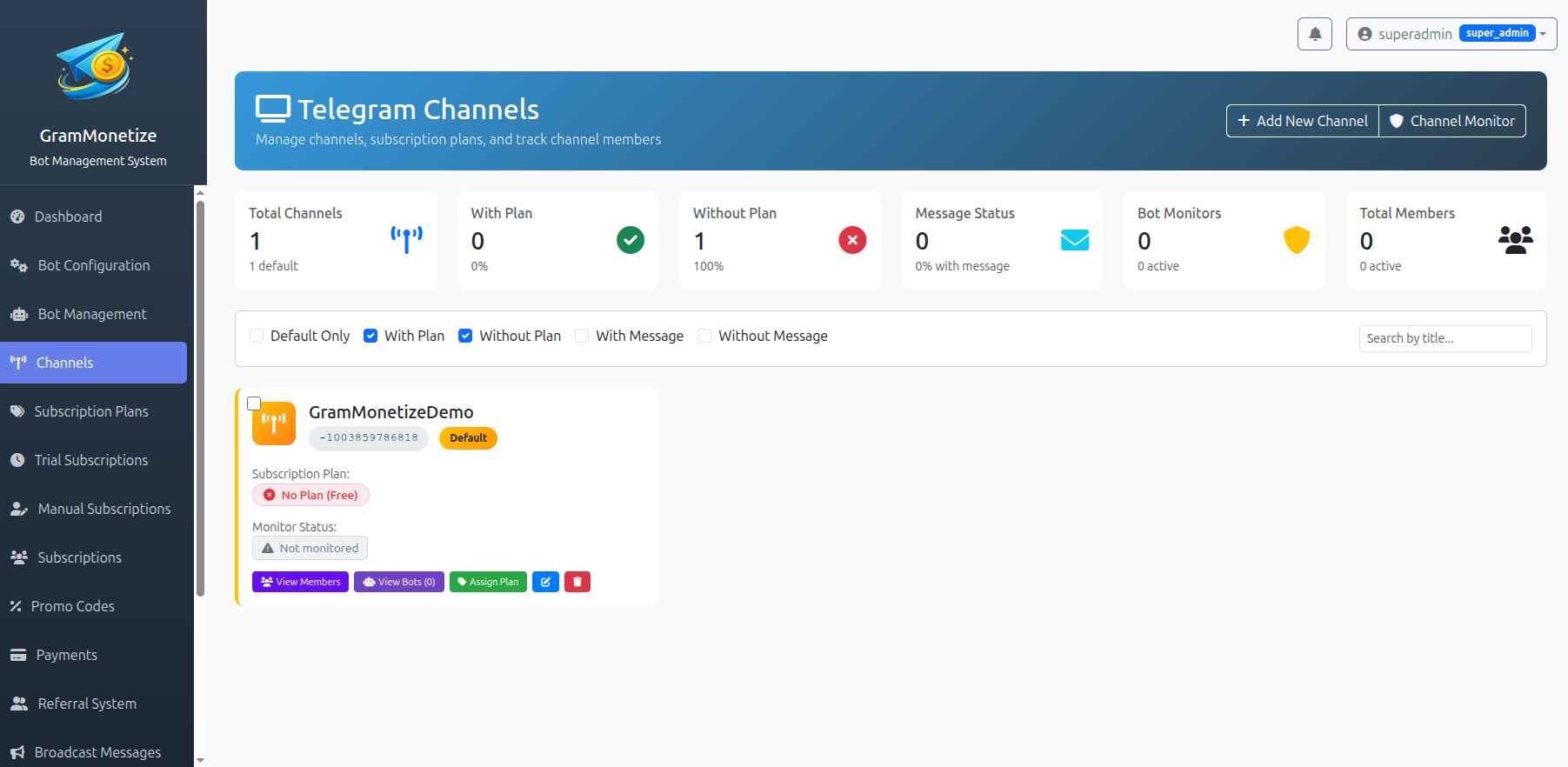
Task: Select Channels in the sidebar
Action: tap(94, 363)
